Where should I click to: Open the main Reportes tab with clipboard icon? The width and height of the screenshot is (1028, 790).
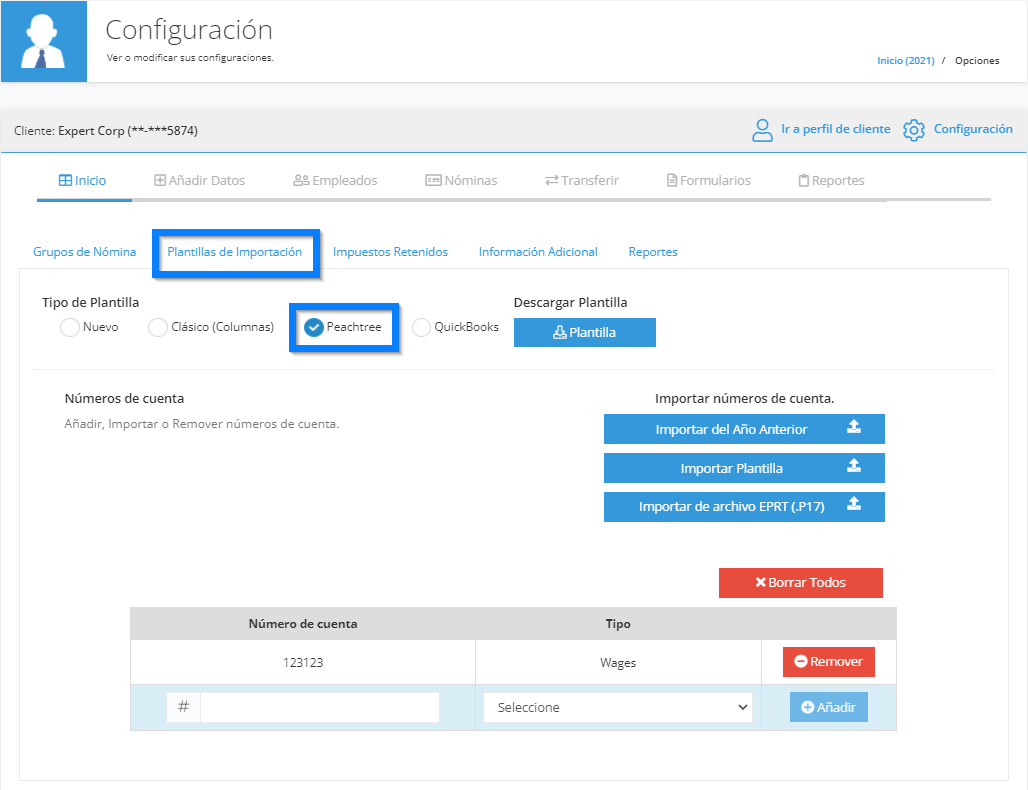(x=831, y=180)
